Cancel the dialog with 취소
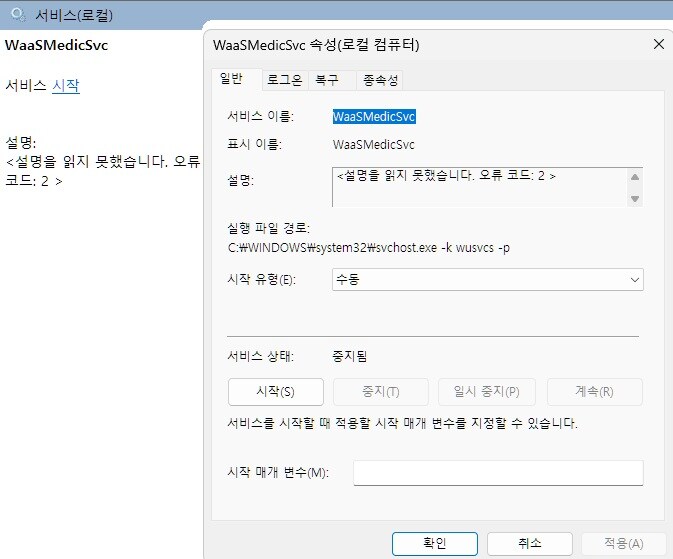This screenshot has width=673, height=559. [x=529, y=543]
